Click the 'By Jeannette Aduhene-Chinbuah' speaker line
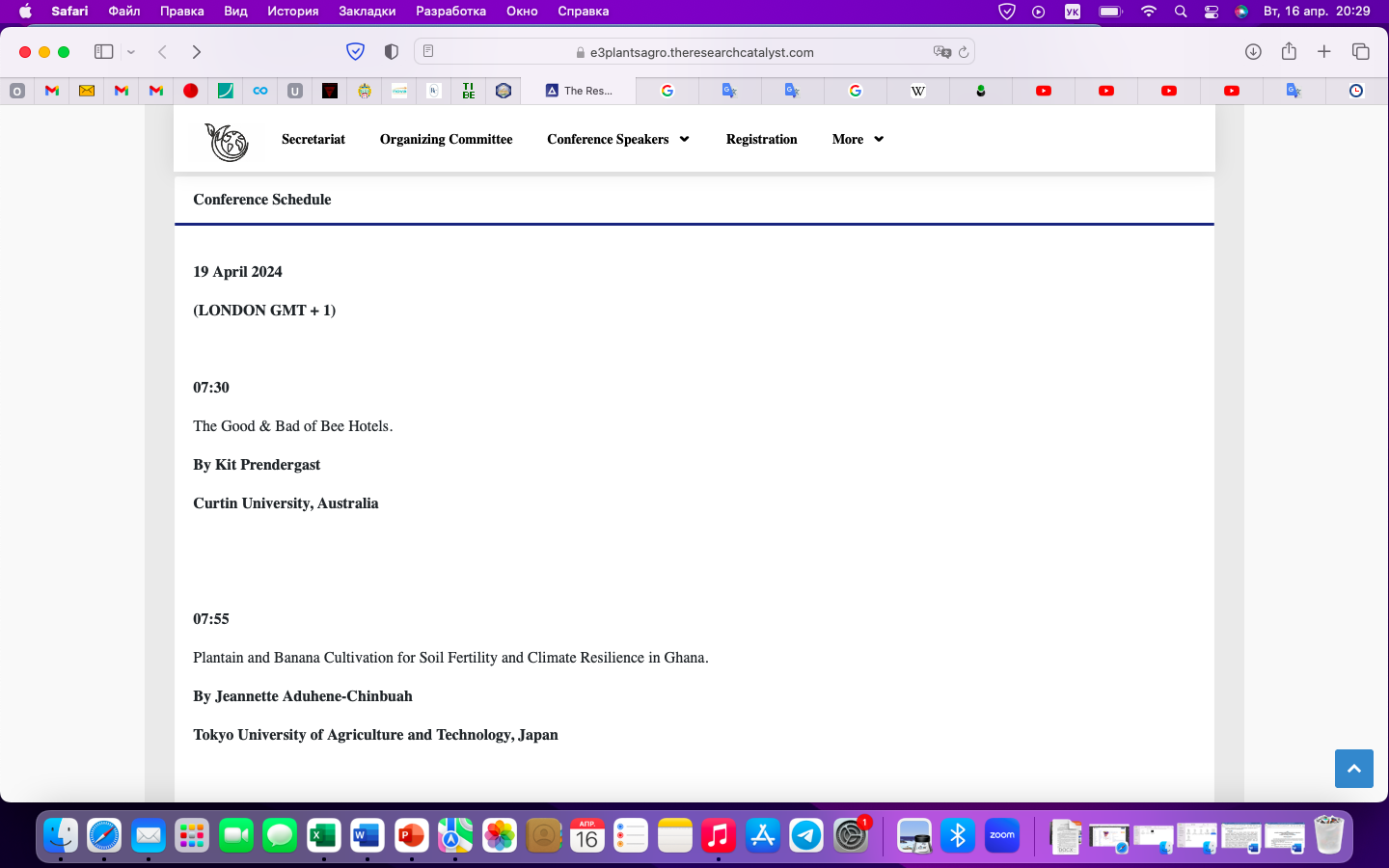Image resolution: width=1389 pixels, height=868 pixels. (x=303, y=696)
